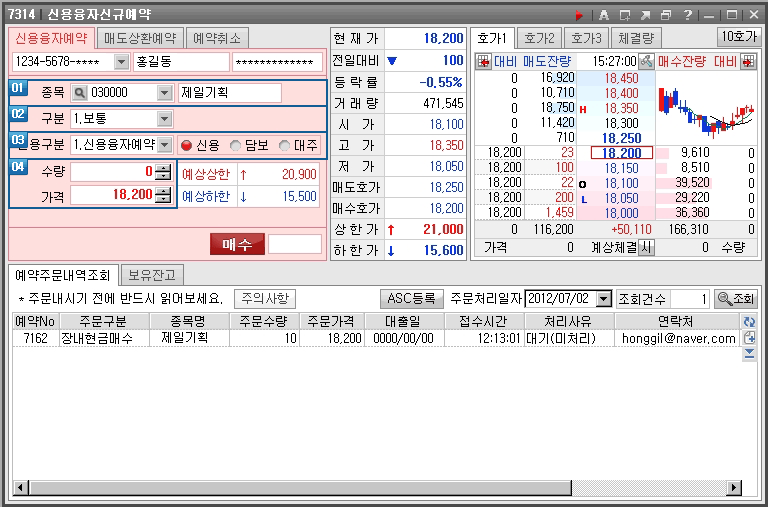Click the account password field with asterisks

[277, 62]
